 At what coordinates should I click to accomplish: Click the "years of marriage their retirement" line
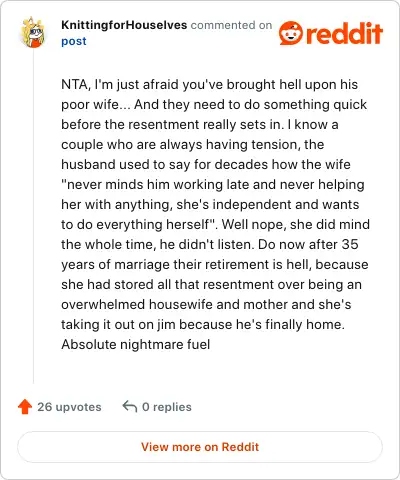click(215, 264)
